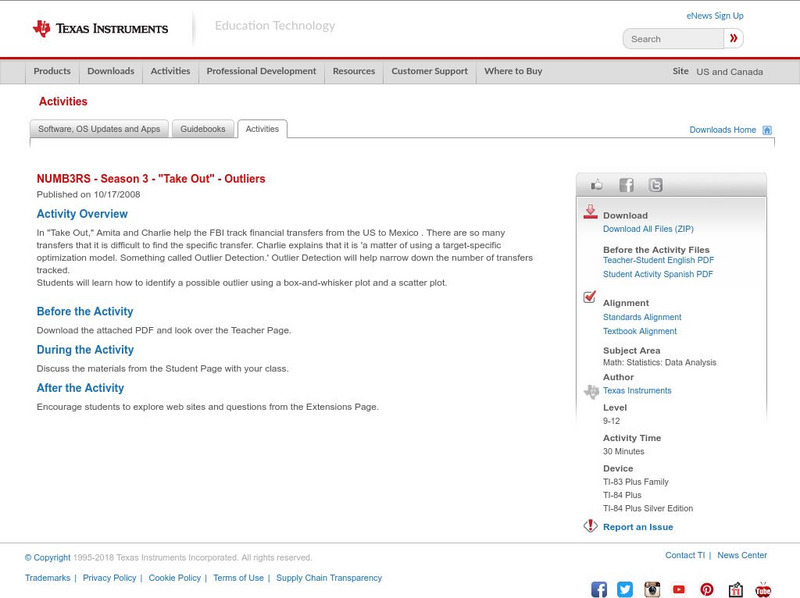Click the 'TI-84 Plus Silver Edition' text

(648, 508)
